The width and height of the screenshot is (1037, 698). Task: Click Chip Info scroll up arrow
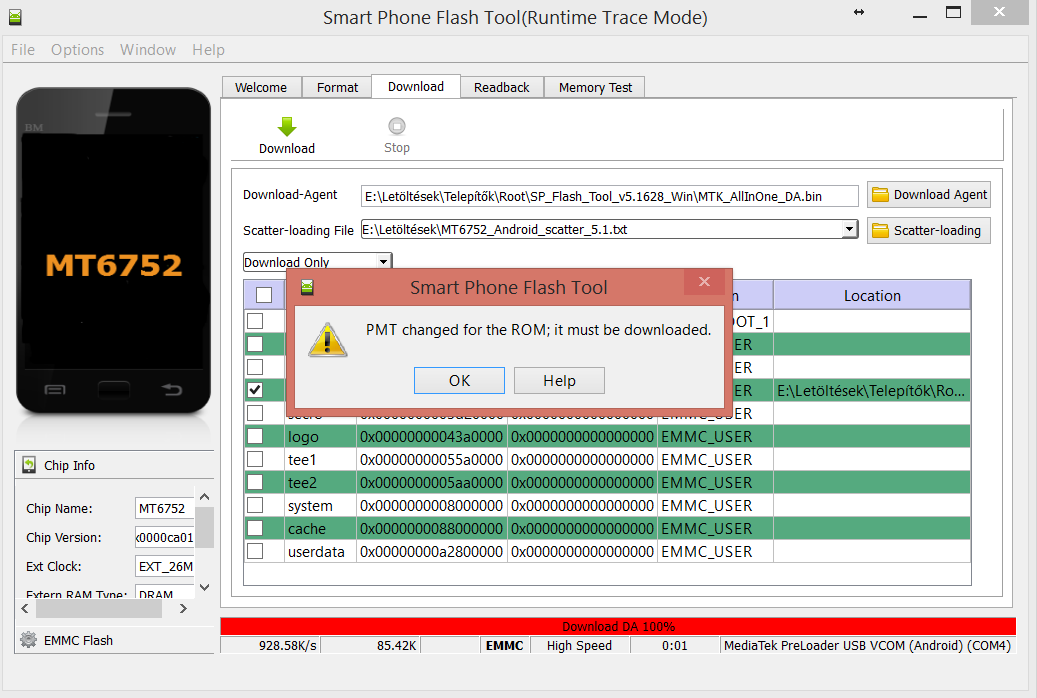204,497
